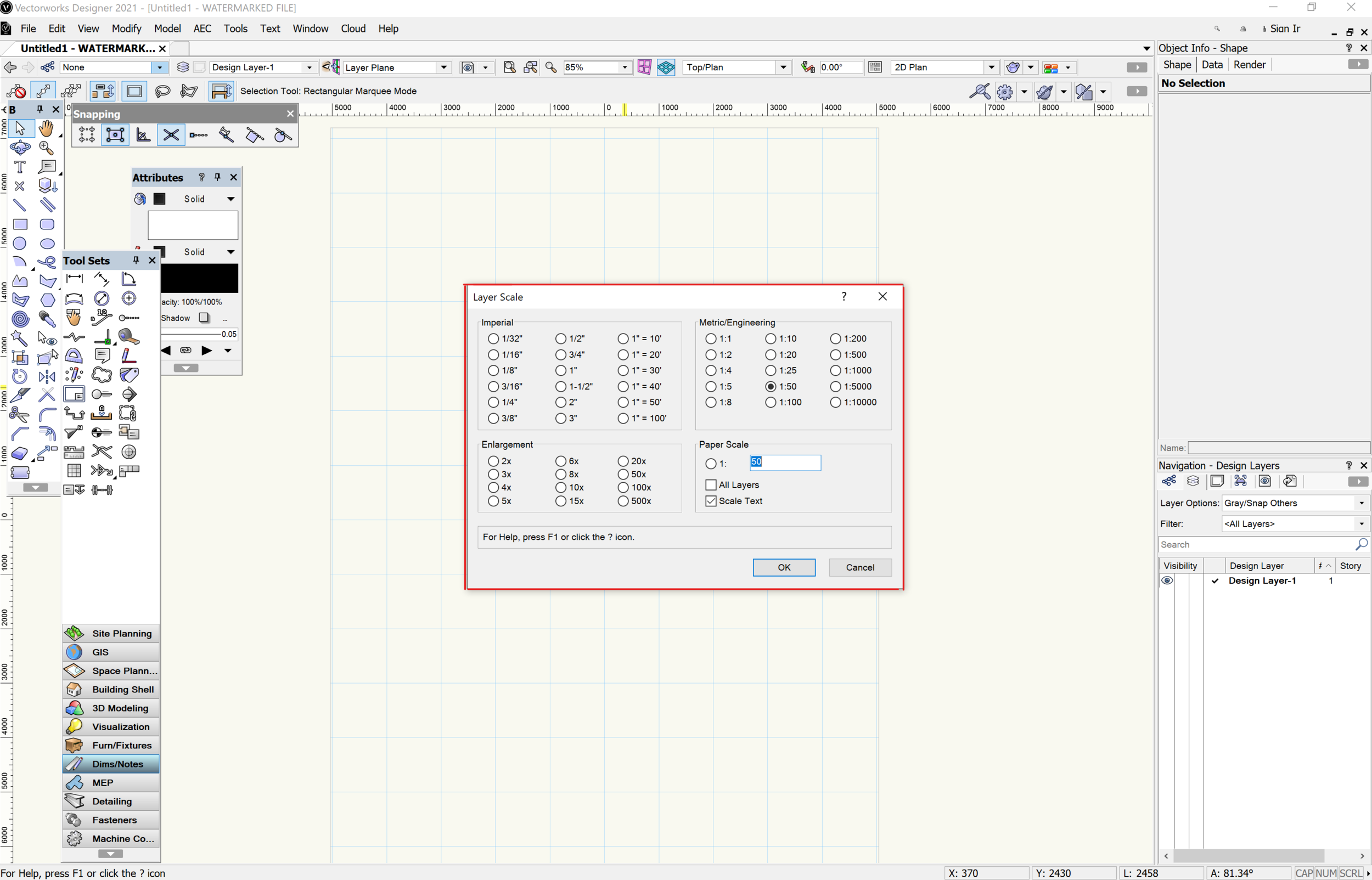Viewport: 1372px width, 880px height.
Task: Select the Pan tool in the Basic palette
Action: [x=47, y=128]
